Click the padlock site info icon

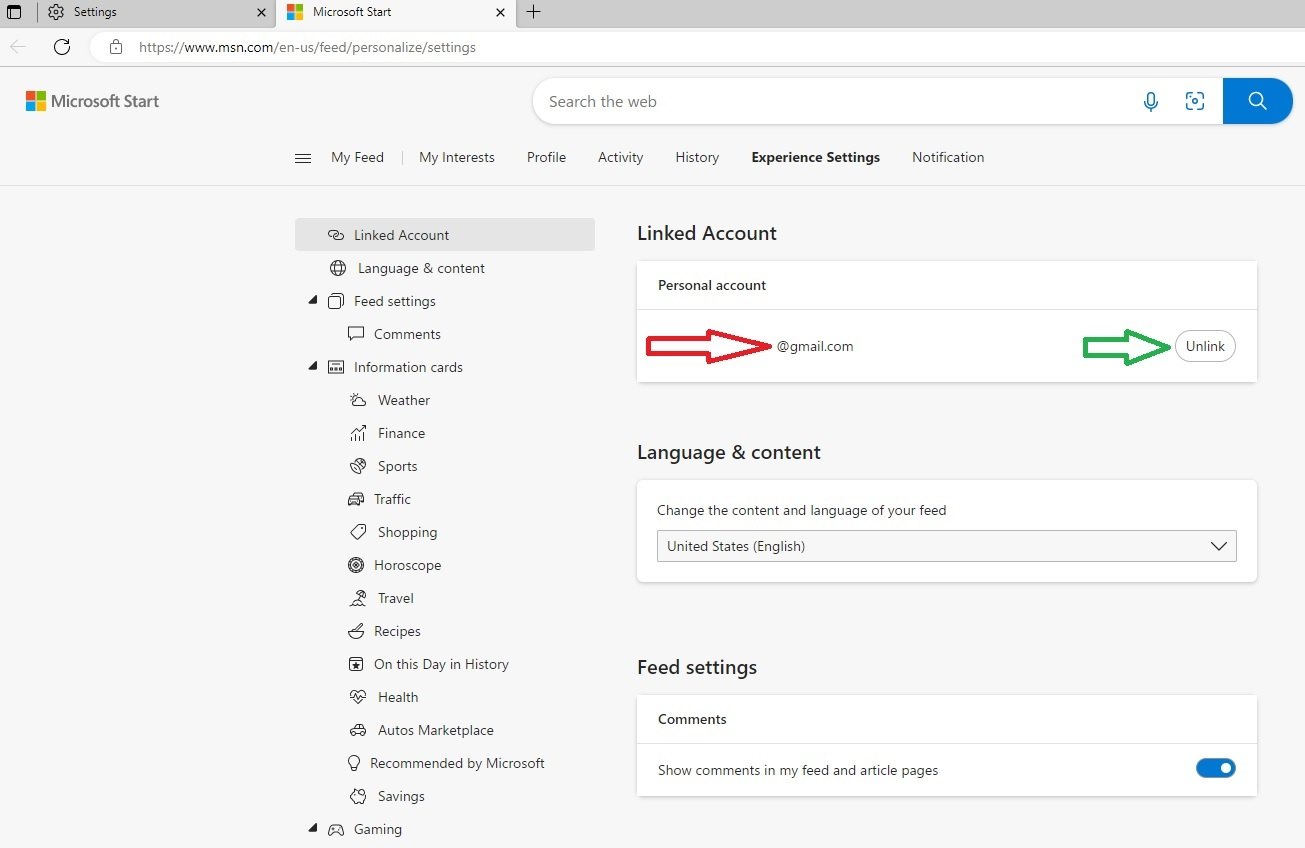[116, 47]
